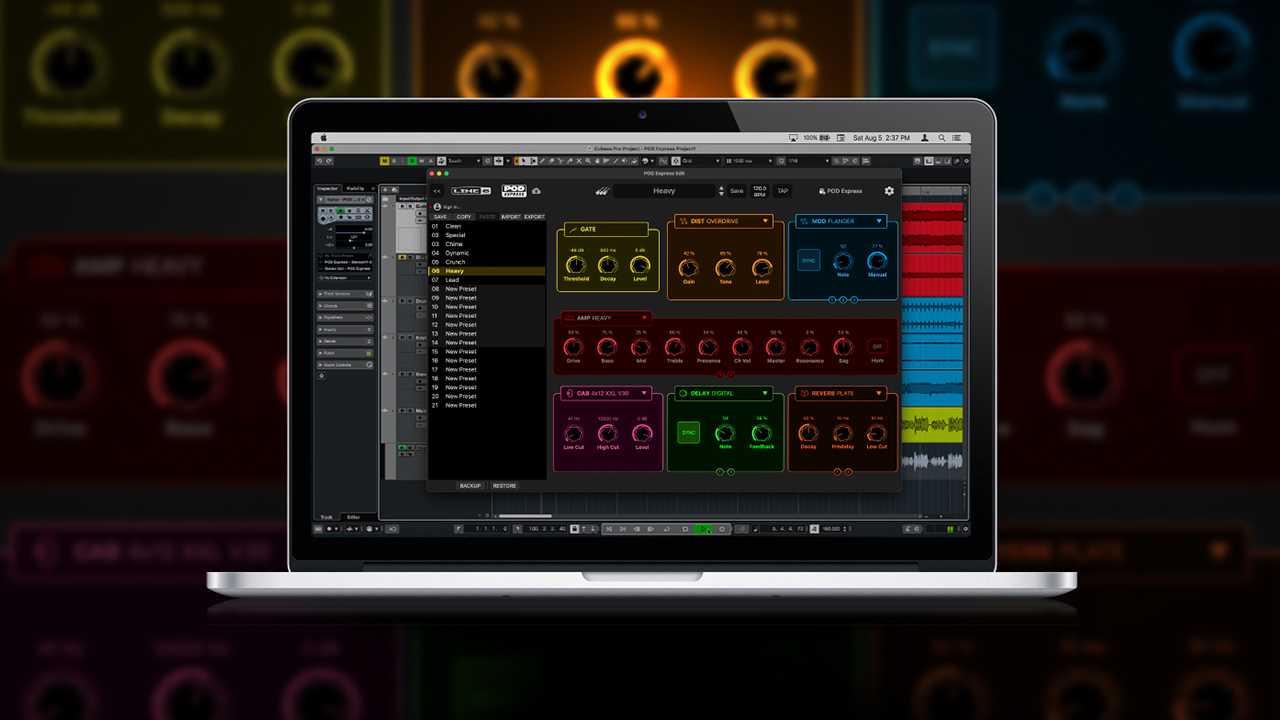Toggle the amp Hum OFF switch

[877, 346]
